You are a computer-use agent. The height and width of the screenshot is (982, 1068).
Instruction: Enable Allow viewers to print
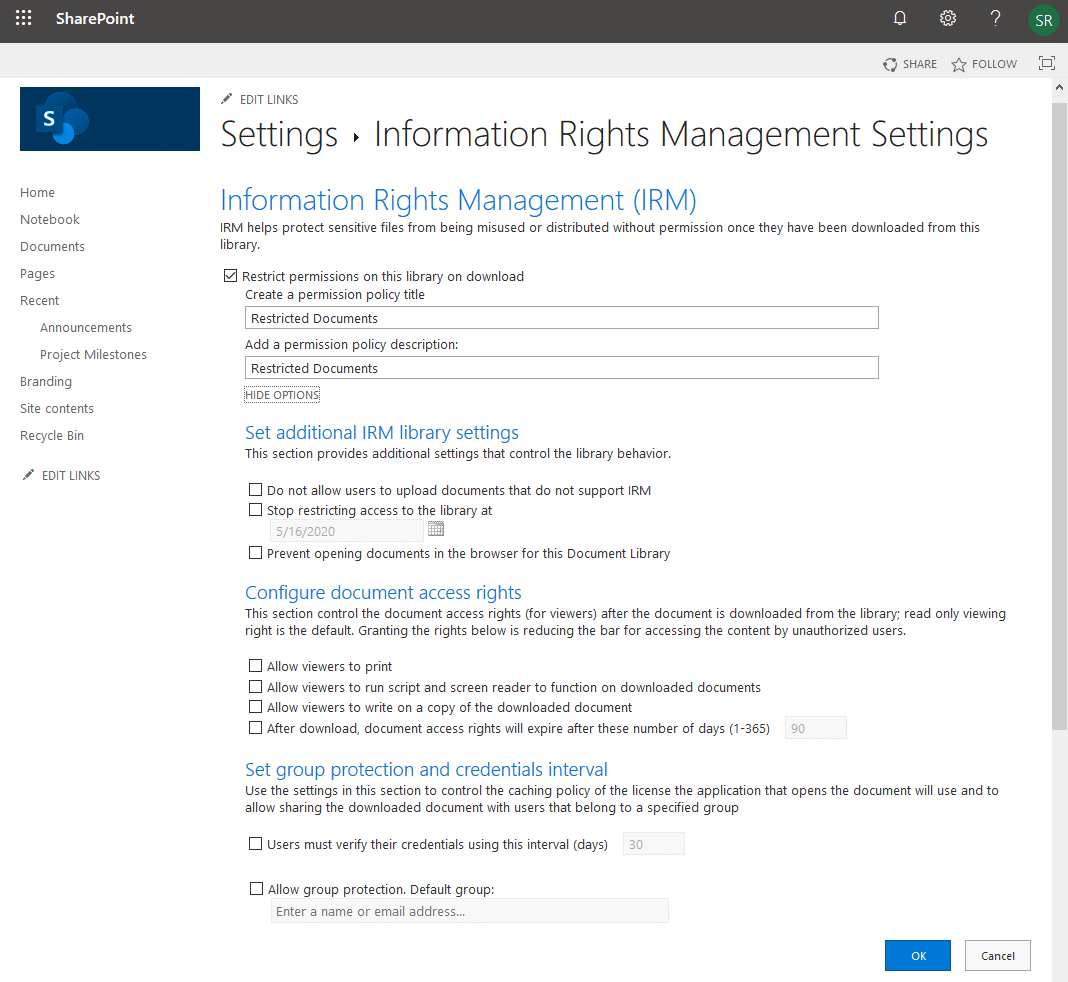pos(256,665)
